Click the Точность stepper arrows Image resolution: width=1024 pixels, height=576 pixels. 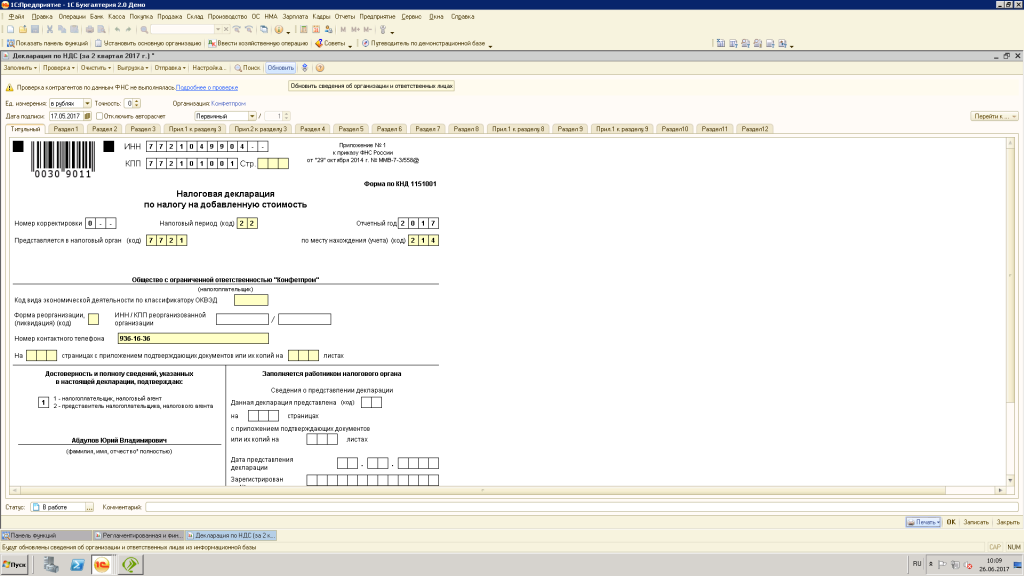pyautogui.click(x=136, y=103)
